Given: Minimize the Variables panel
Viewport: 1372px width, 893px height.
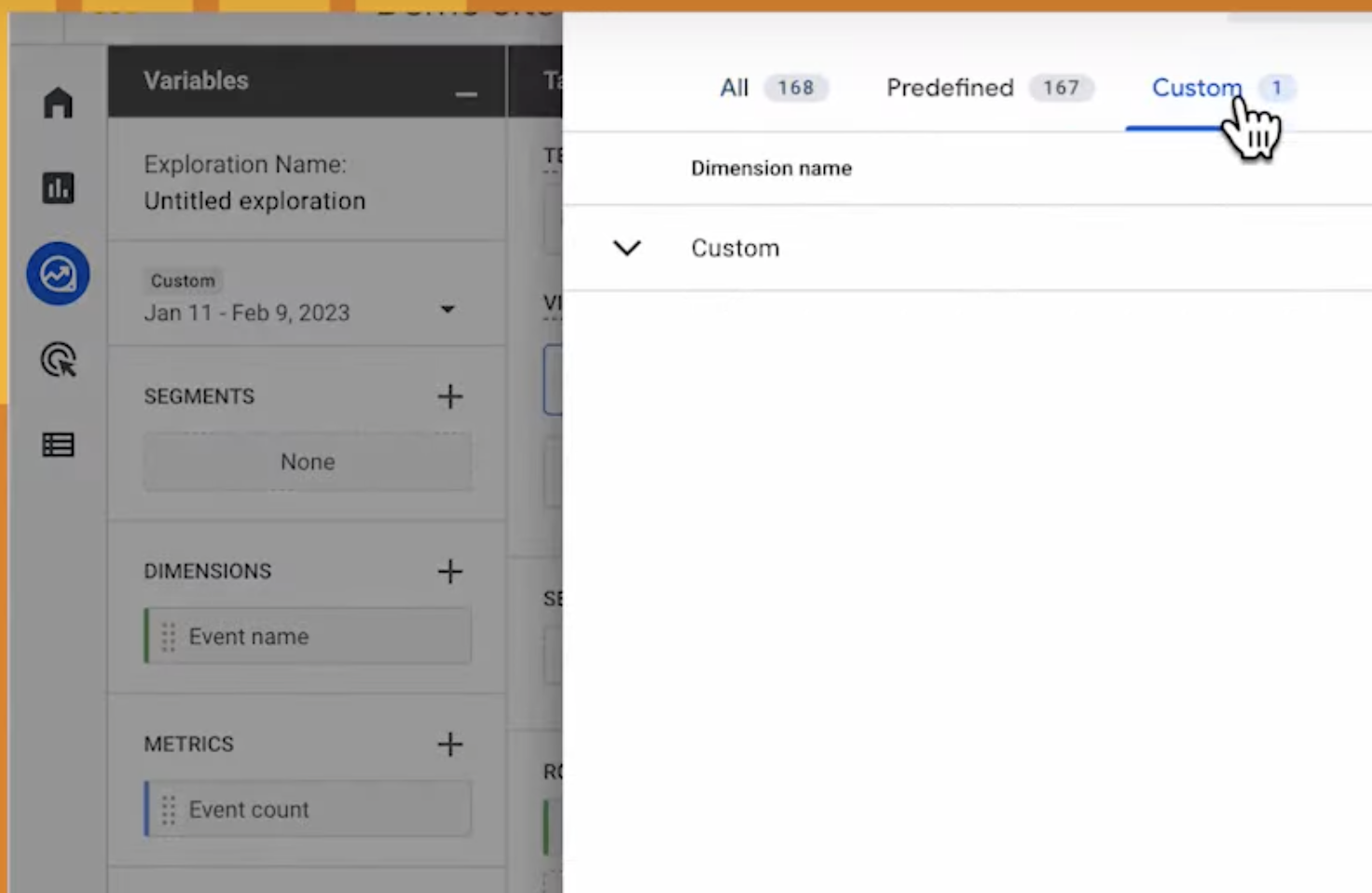Looking at the screenshot, I should (466, 94).
